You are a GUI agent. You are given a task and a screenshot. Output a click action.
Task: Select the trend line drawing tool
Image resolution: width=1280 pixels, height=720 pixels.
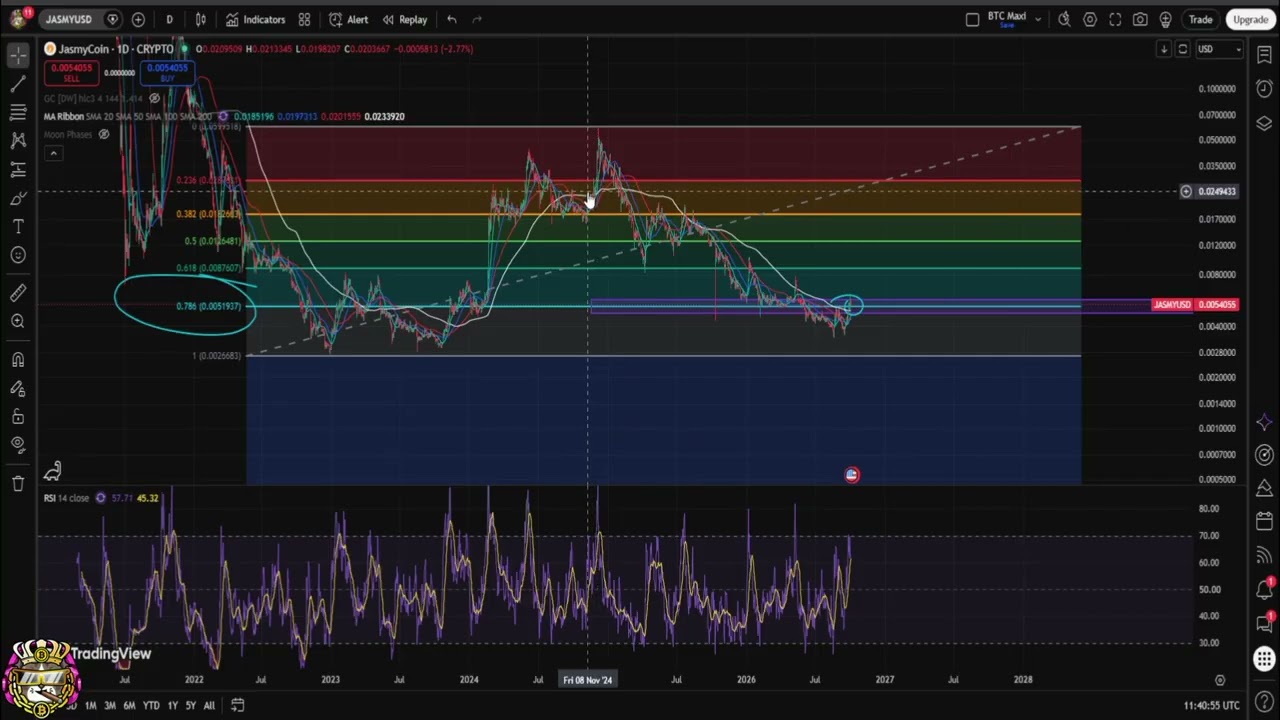tap(18, 84)
